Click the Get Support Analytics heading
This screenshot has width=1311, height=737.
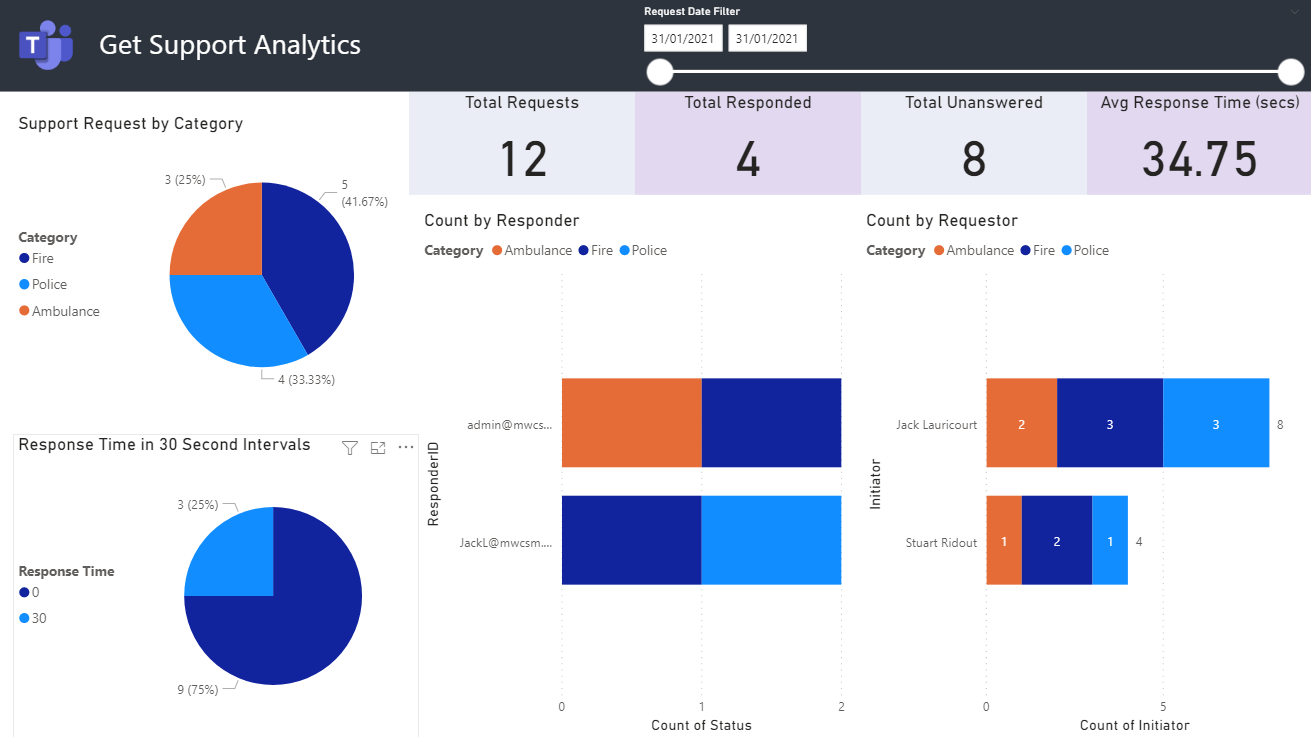click(x=230, y=45)
